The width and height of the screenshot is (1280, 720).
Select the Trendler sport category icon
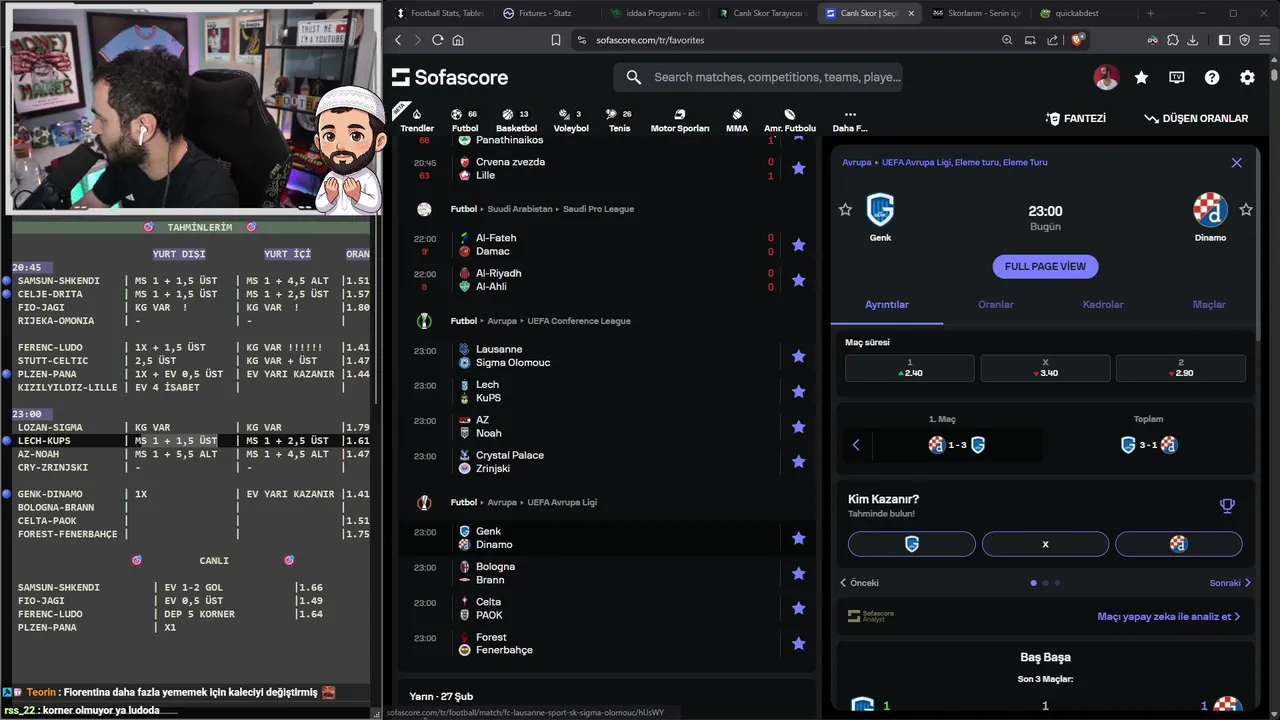[x=417, y=120]
